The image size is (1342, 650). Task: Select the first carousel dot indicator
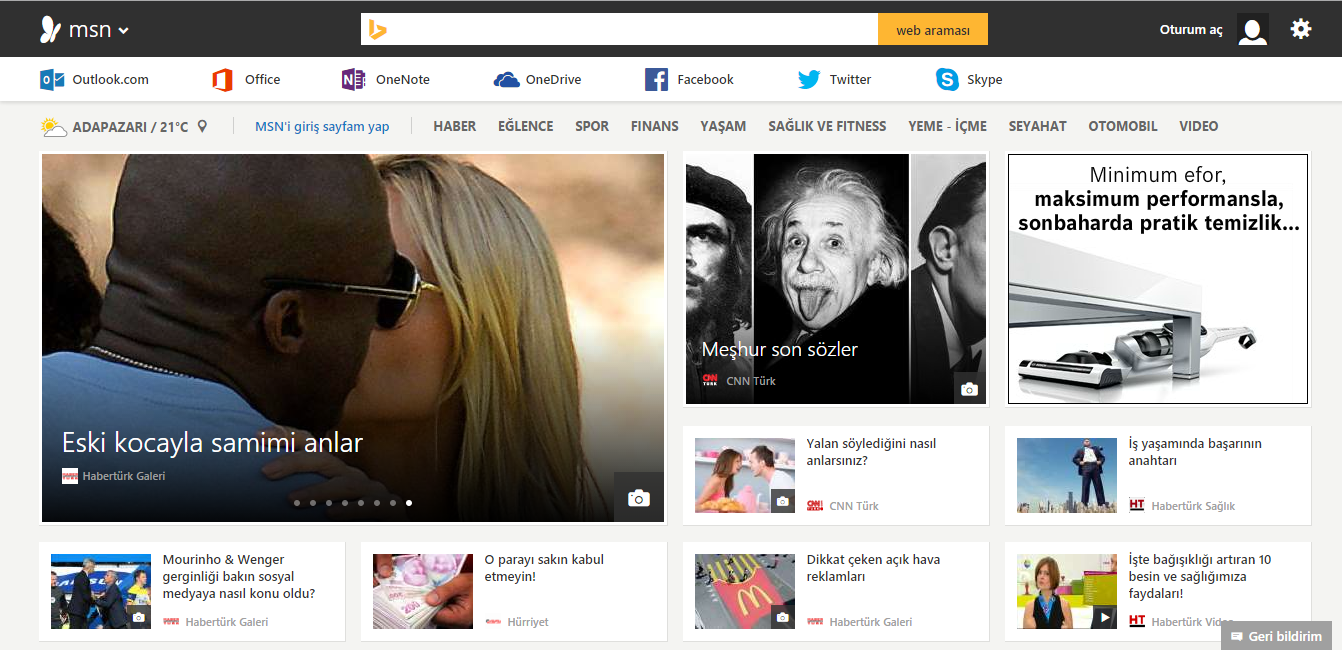297,503
